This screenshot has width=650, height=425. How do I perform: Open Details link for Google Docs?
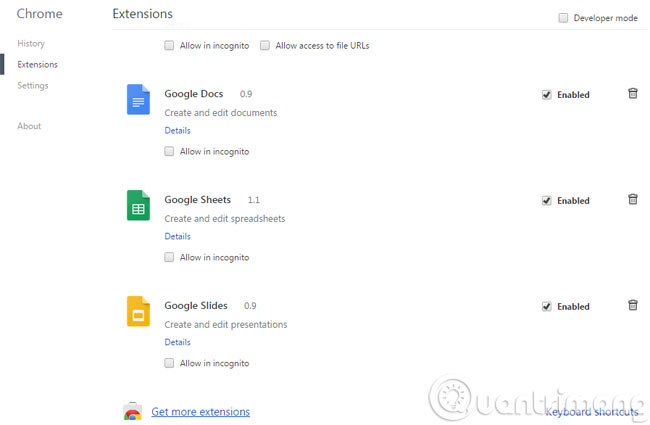point(177,130)
